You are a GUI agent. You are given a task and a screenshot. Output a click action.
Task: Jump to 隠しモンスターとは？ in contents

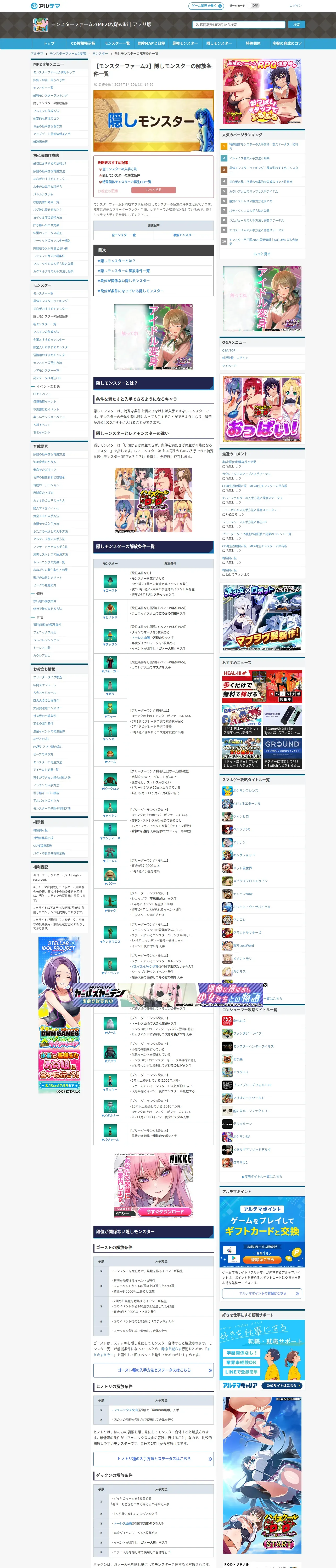click(x=116, y=261)
